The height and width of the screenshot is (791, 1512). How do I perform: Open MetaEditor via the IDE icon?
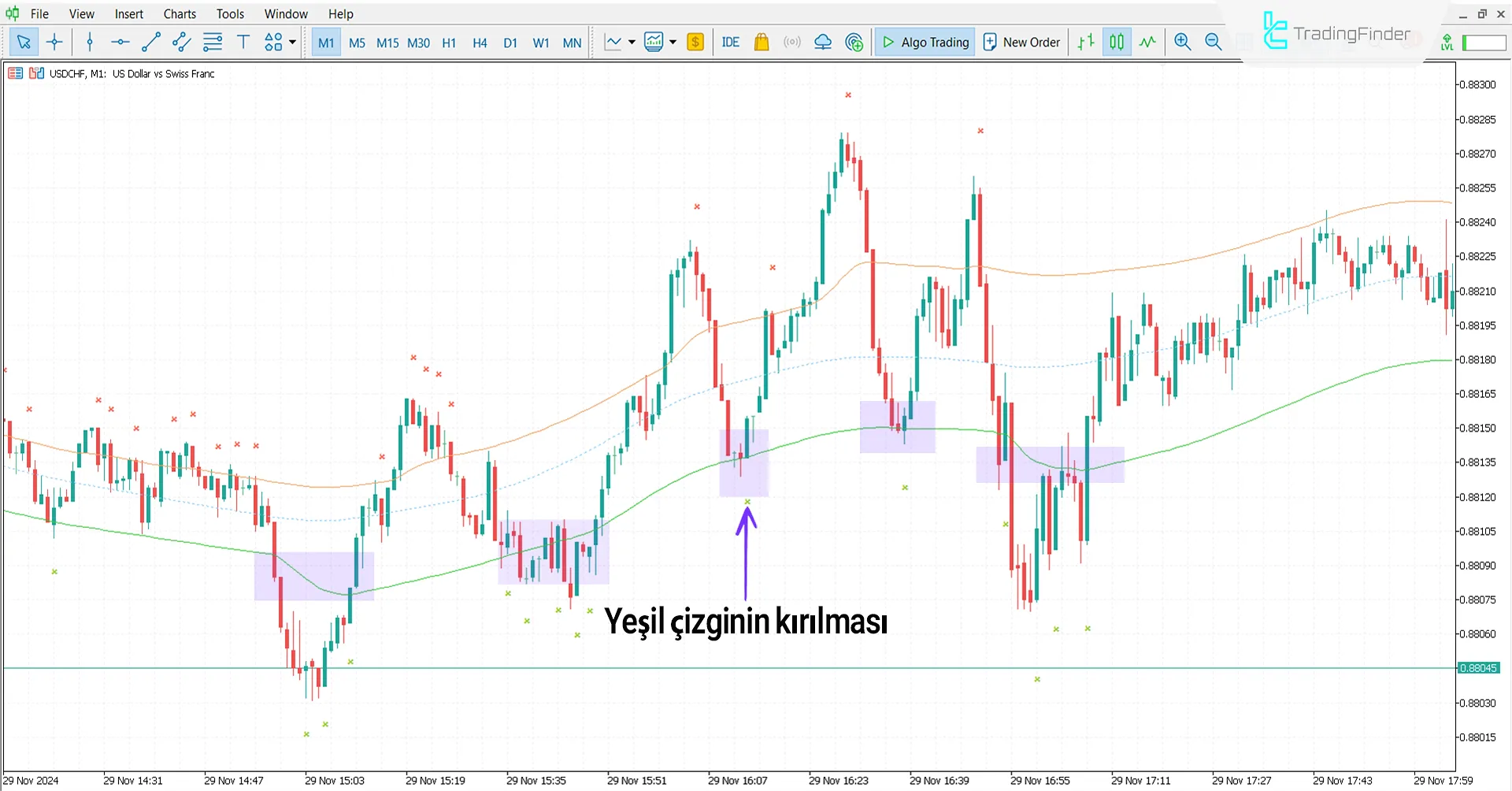[730, 42]
